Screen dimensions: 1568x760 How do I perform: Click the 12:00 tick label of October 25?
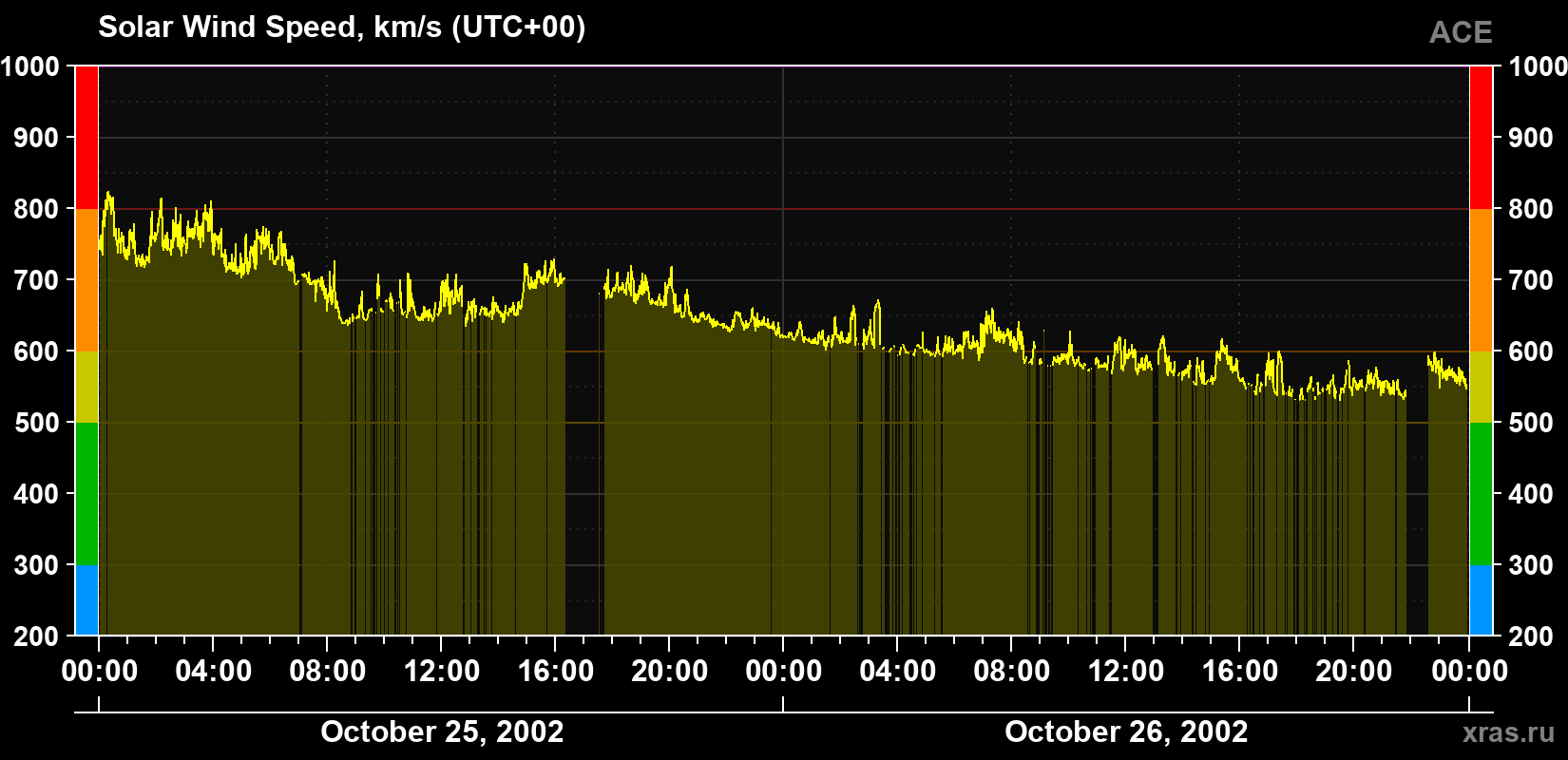point(441,672)
